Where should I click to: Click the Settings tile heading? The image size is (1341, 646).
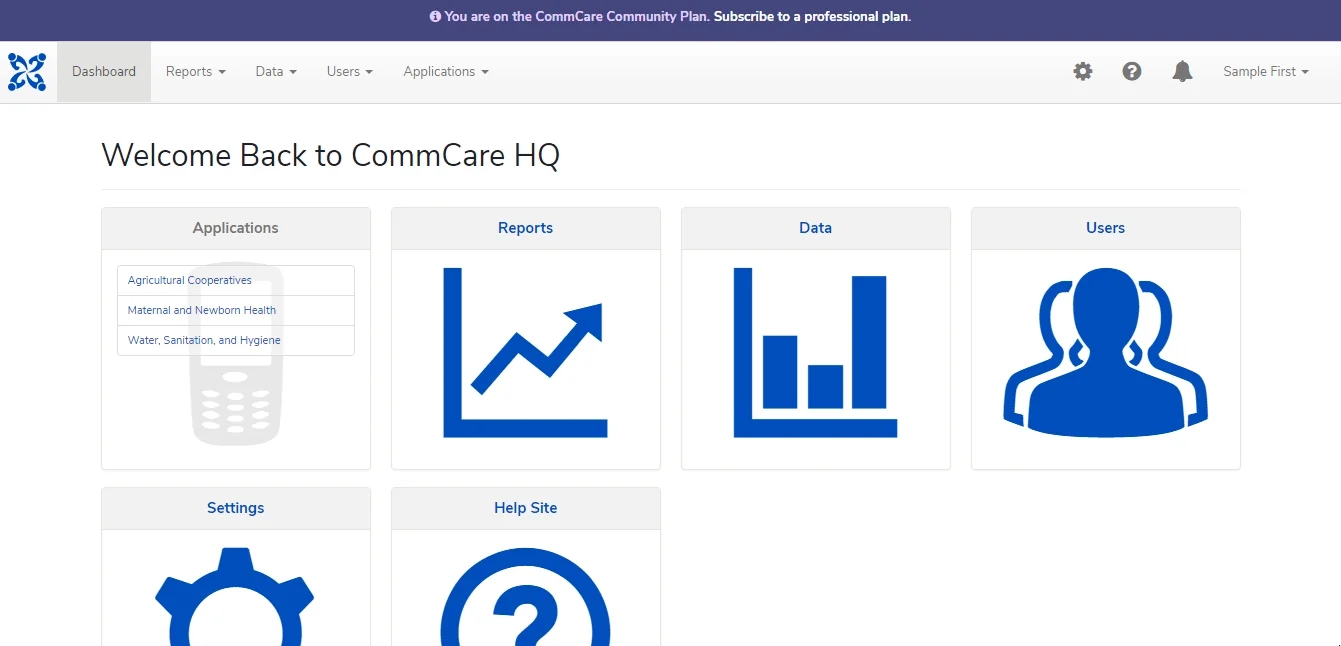tap(235, 508)
